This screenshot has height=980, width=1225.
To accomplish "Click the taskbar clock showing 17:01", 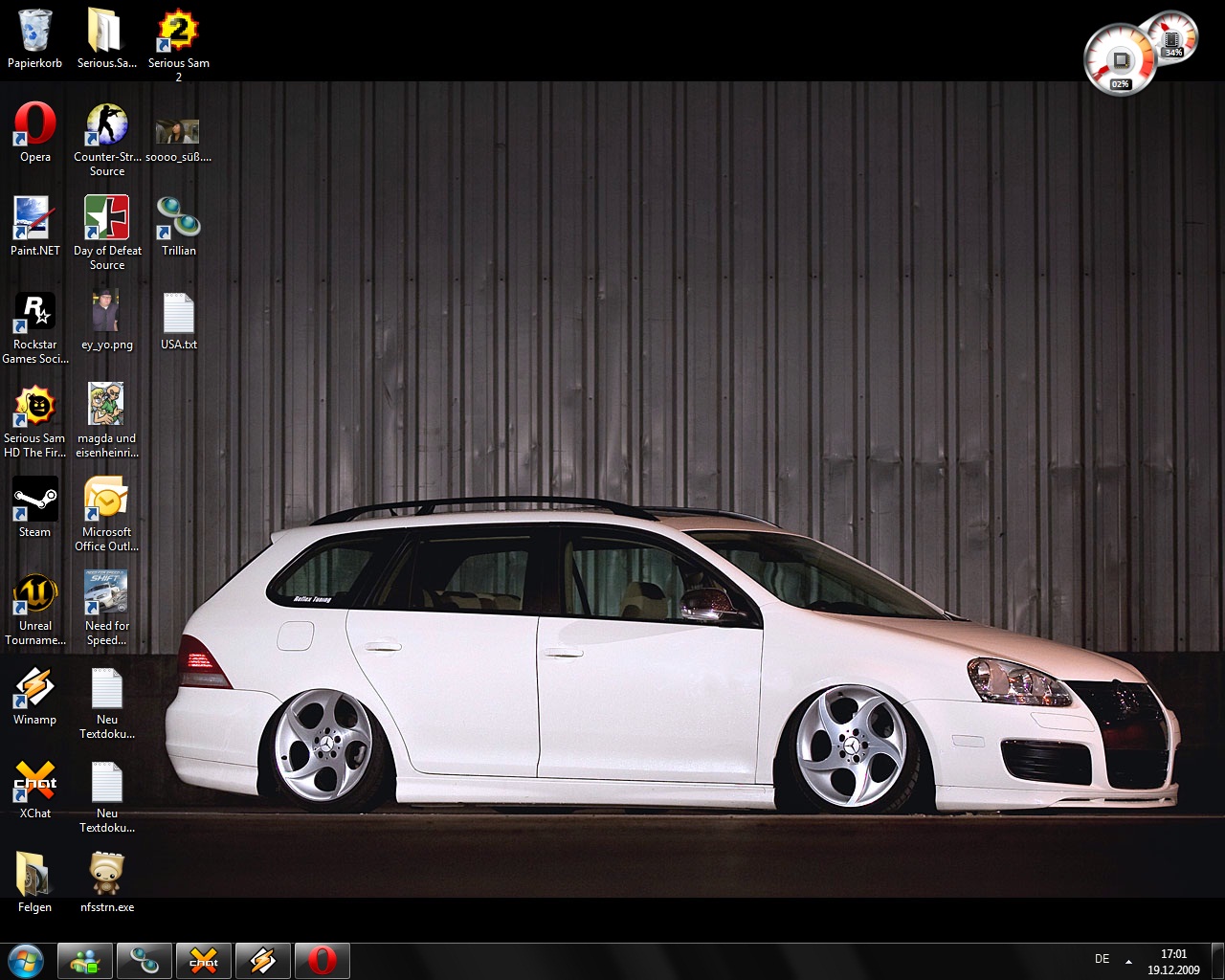I will [x=1173, y=961].
